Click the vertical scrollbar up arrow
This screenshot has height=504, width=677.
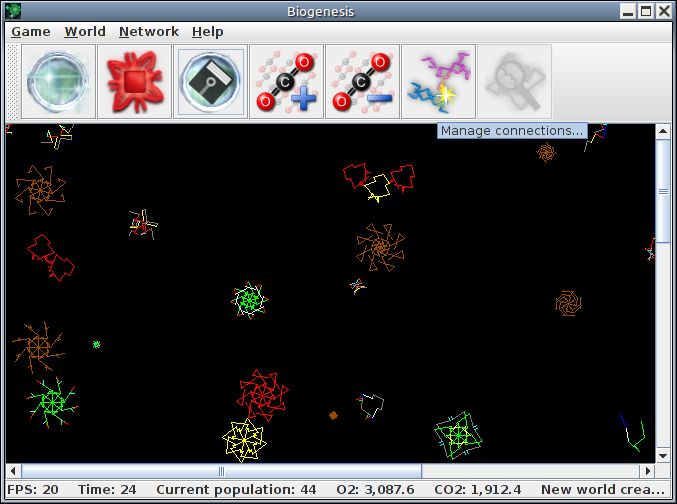point(663,131)
